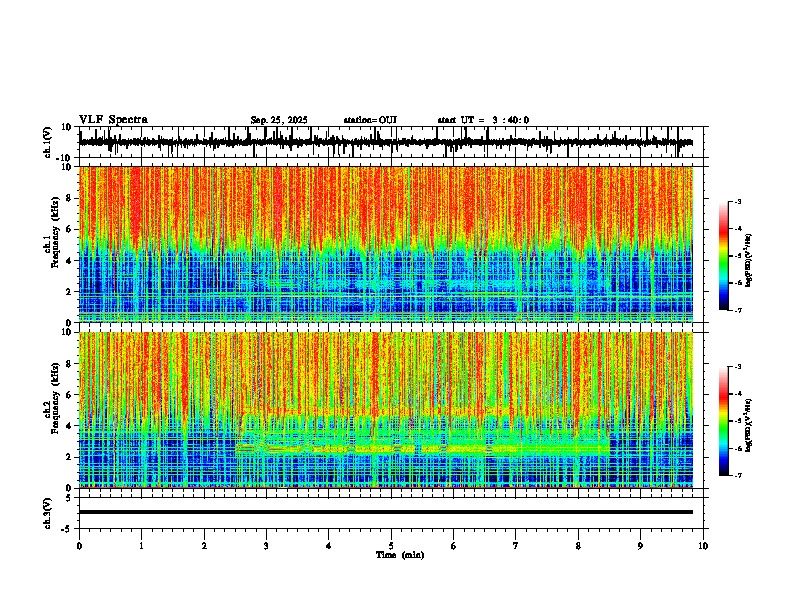792x612 pixels.
Task: Click time axis tick label '8'
Action: point(578,546)
